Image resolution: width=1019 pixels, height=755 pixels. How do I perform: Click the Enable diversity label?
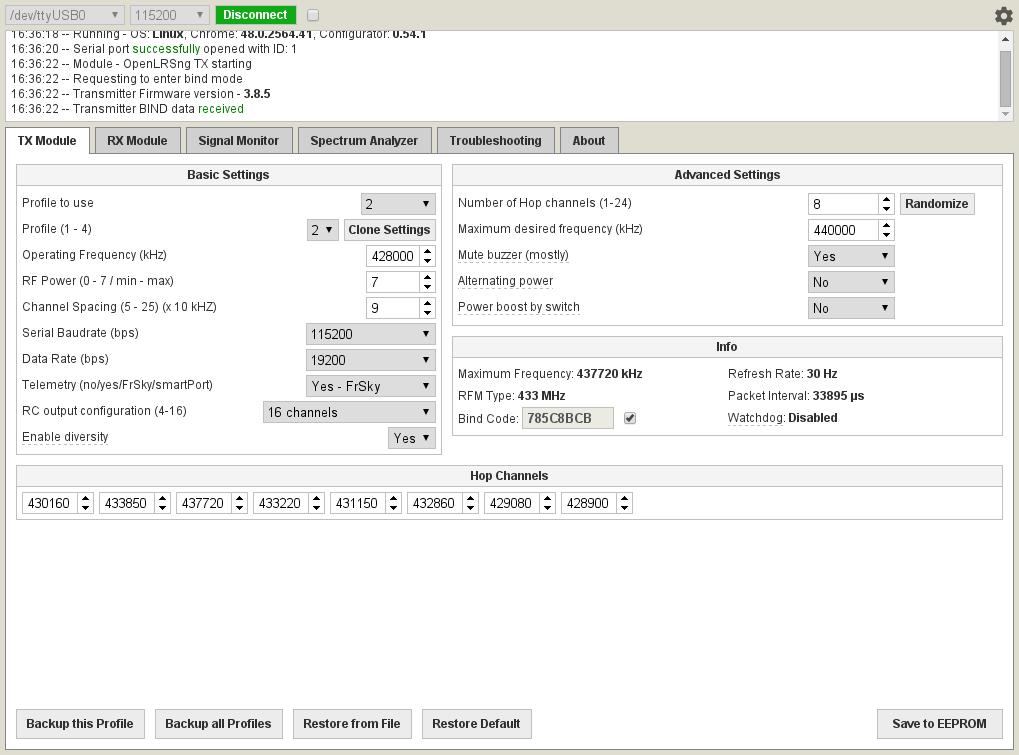click(65, 437)
